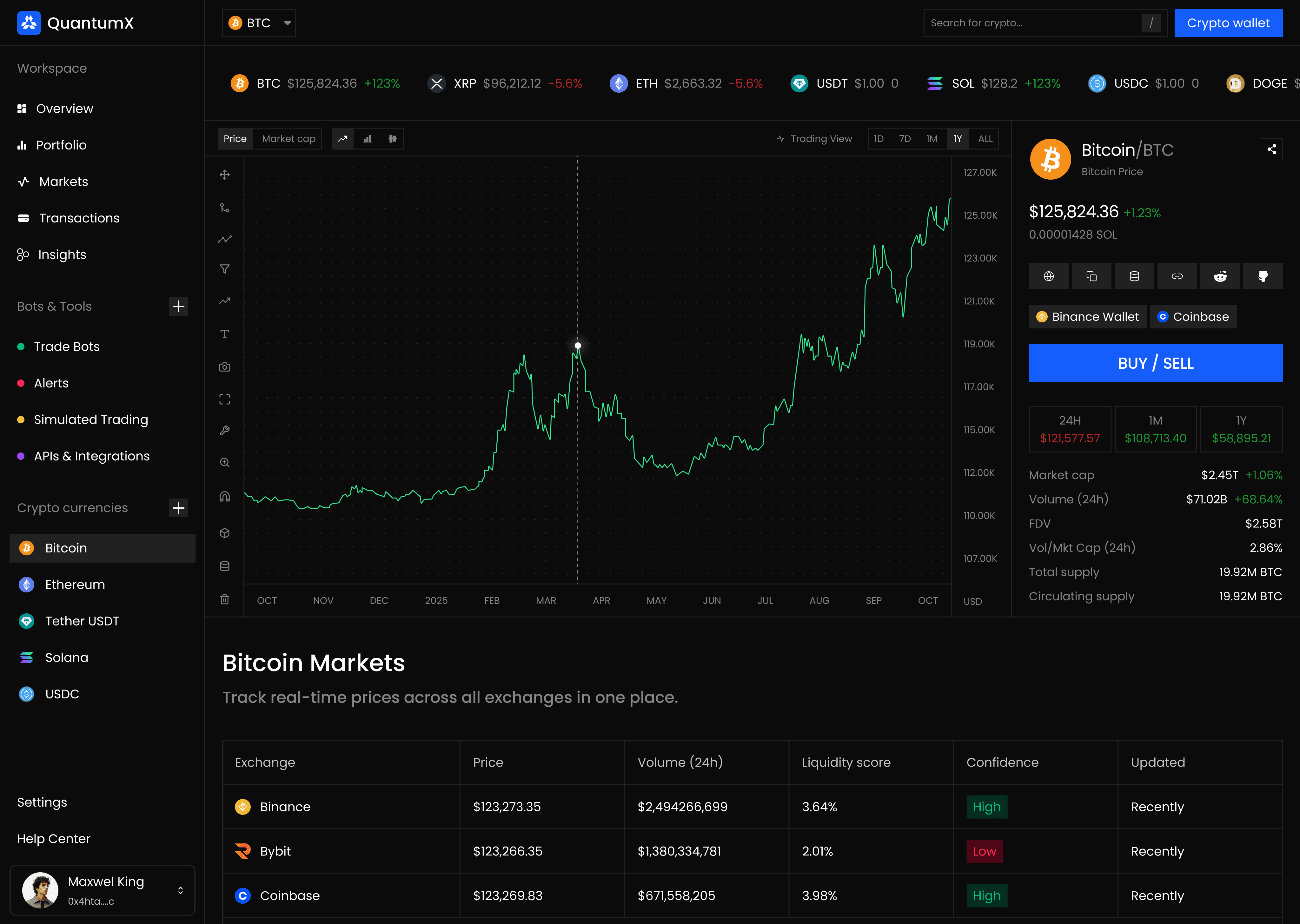Select the text annotation tool

pyautogui.click(x=225, y=334)
